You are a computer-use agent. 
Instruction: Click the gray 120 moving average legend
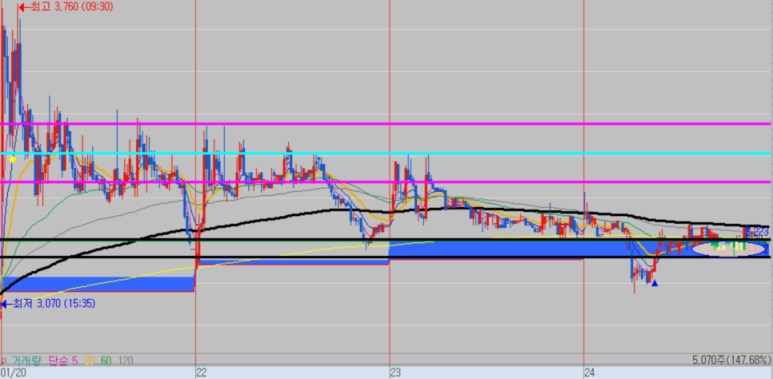click(125, 361)
